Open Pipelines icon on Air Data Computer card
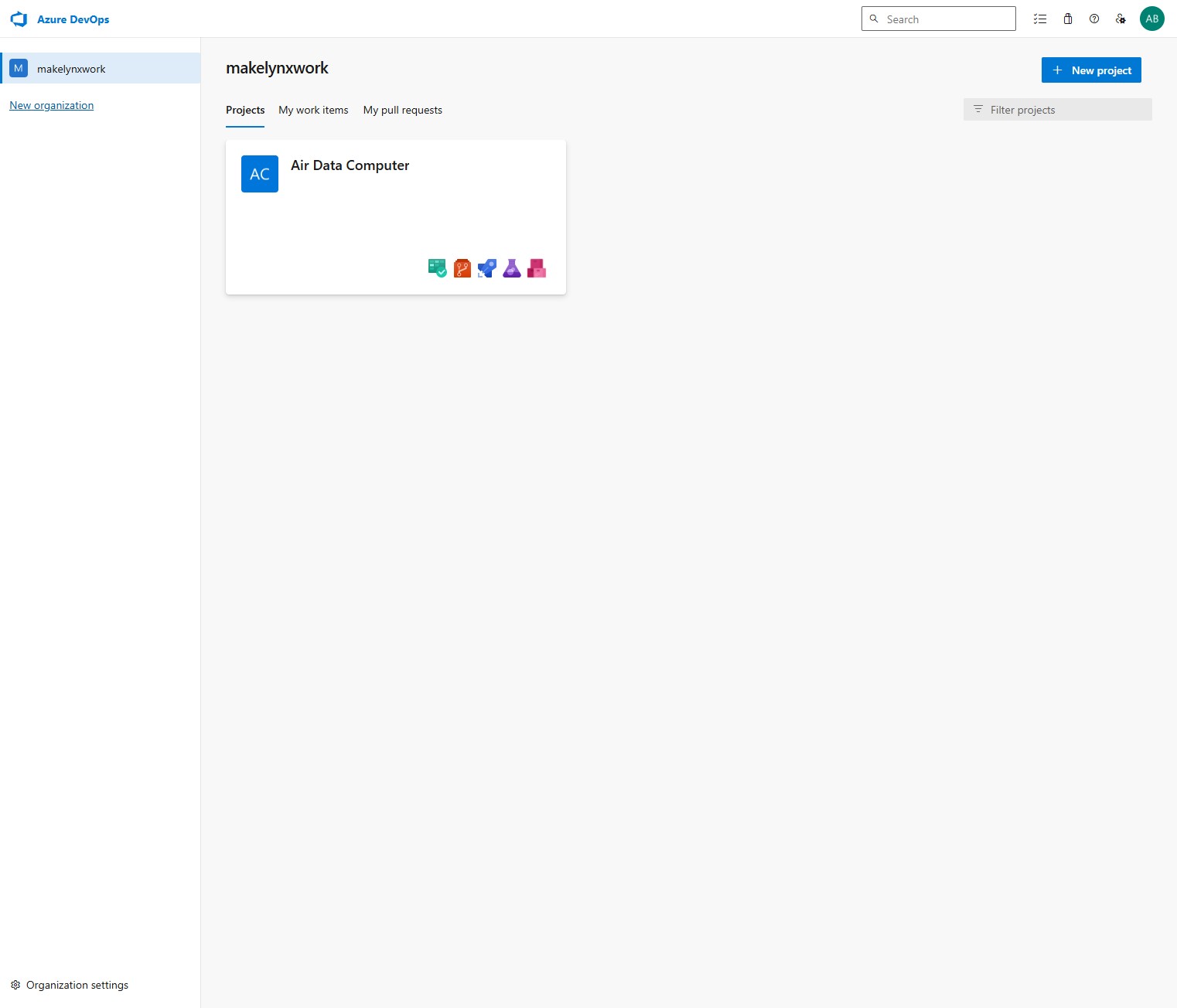Viewport: 1177px width, 1008px height. point(487,268)
